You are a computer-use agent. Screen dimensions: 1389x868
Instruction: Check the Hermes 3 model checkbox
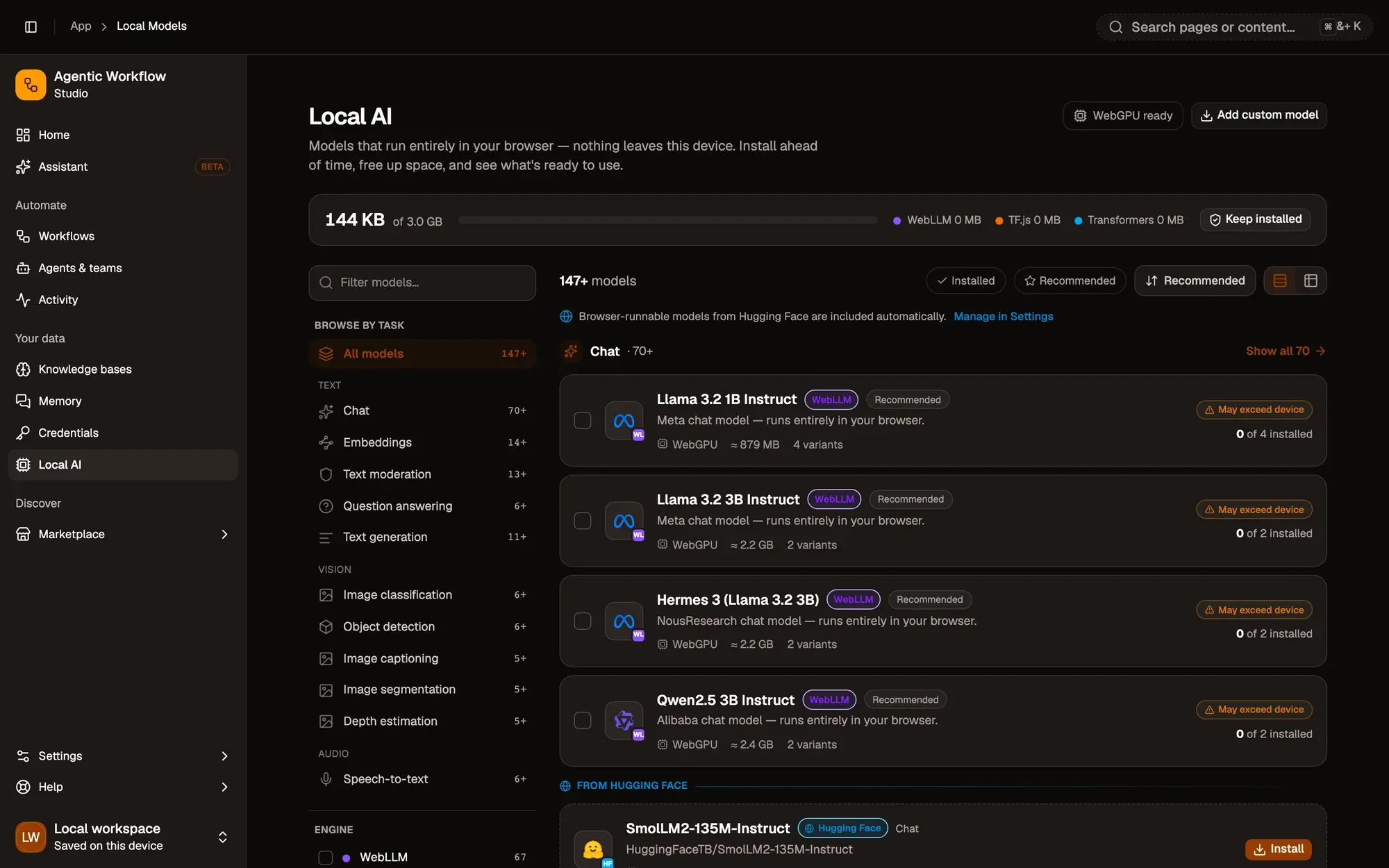pos(583,621)
